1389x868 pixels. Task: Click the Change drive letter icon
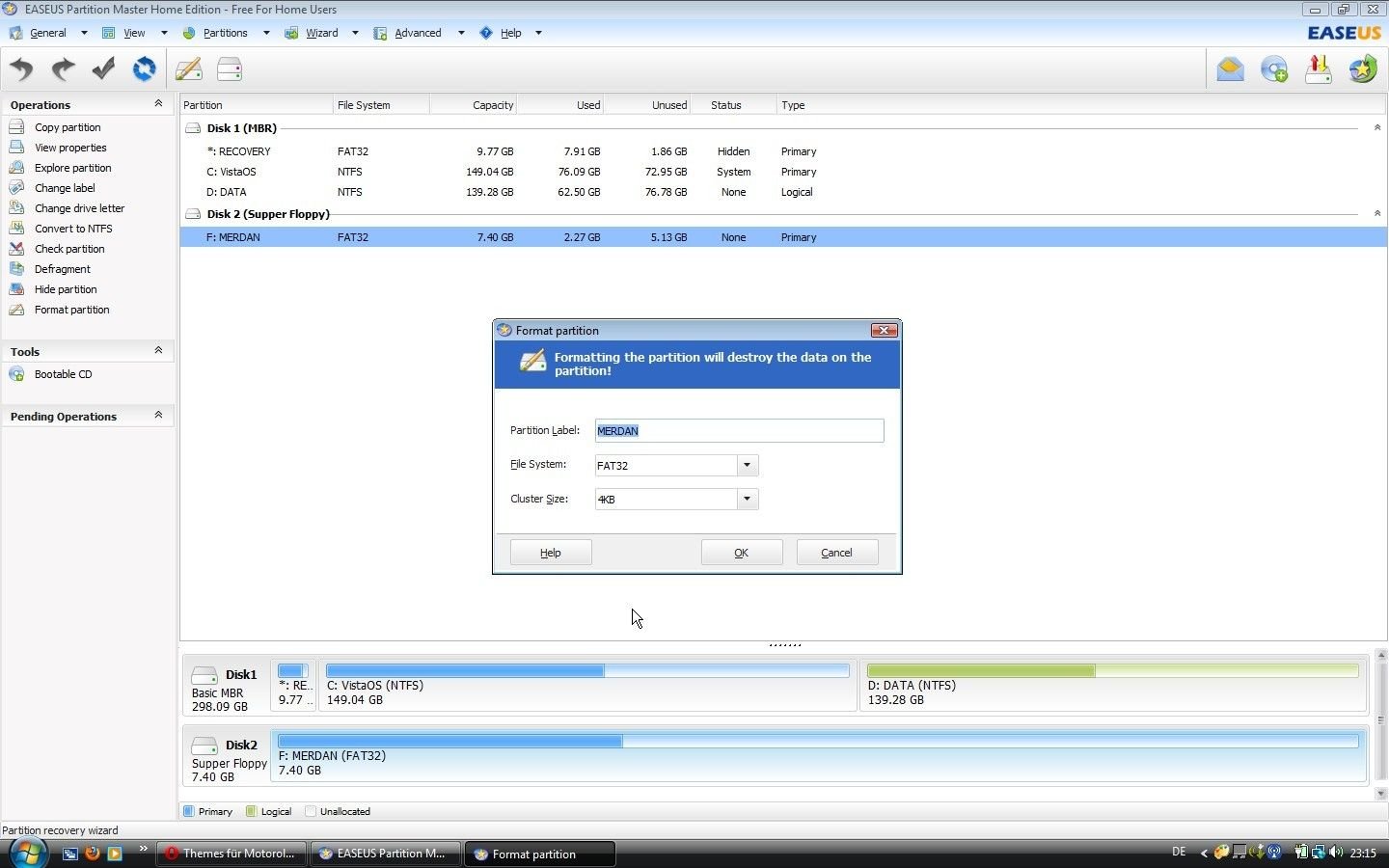pyautogui.click(x=16, y=207)
